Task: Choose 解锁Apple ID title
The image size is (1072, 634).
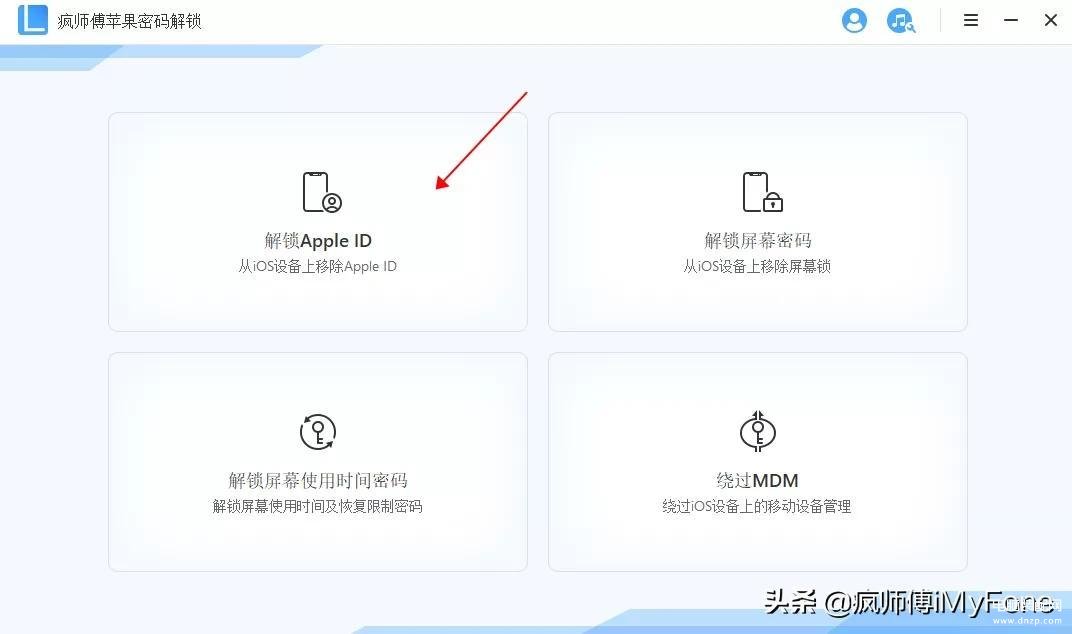Action: (x=318, y=241)
